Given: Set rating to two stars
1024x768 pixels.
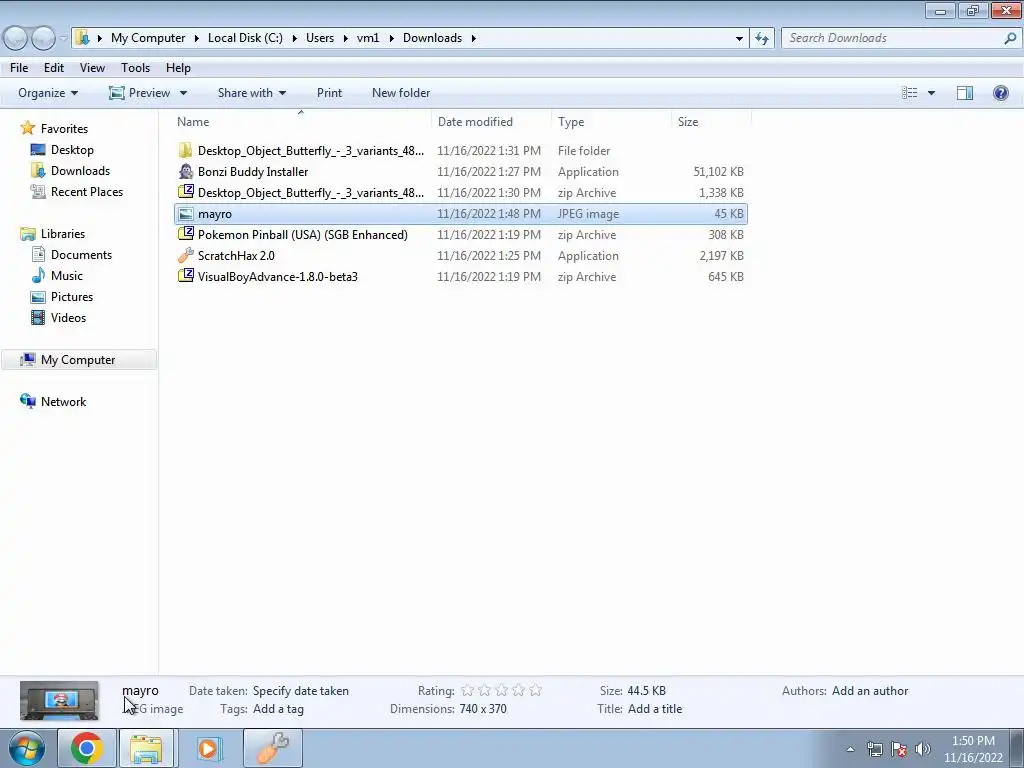Looking at the screenshot, I should click(485, 690).
